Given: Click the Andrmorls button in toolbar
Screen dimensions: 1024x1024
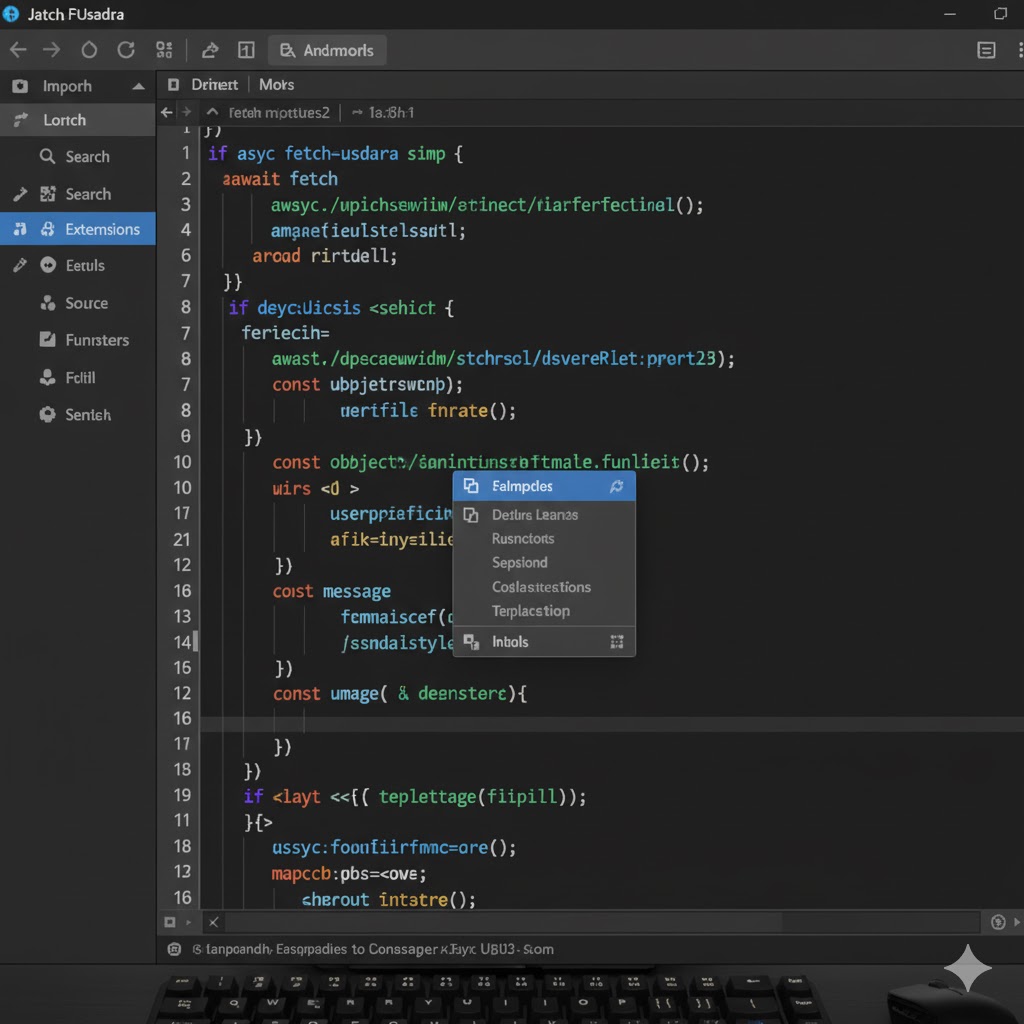Looking at the screenshot, I should click(327, 50).
